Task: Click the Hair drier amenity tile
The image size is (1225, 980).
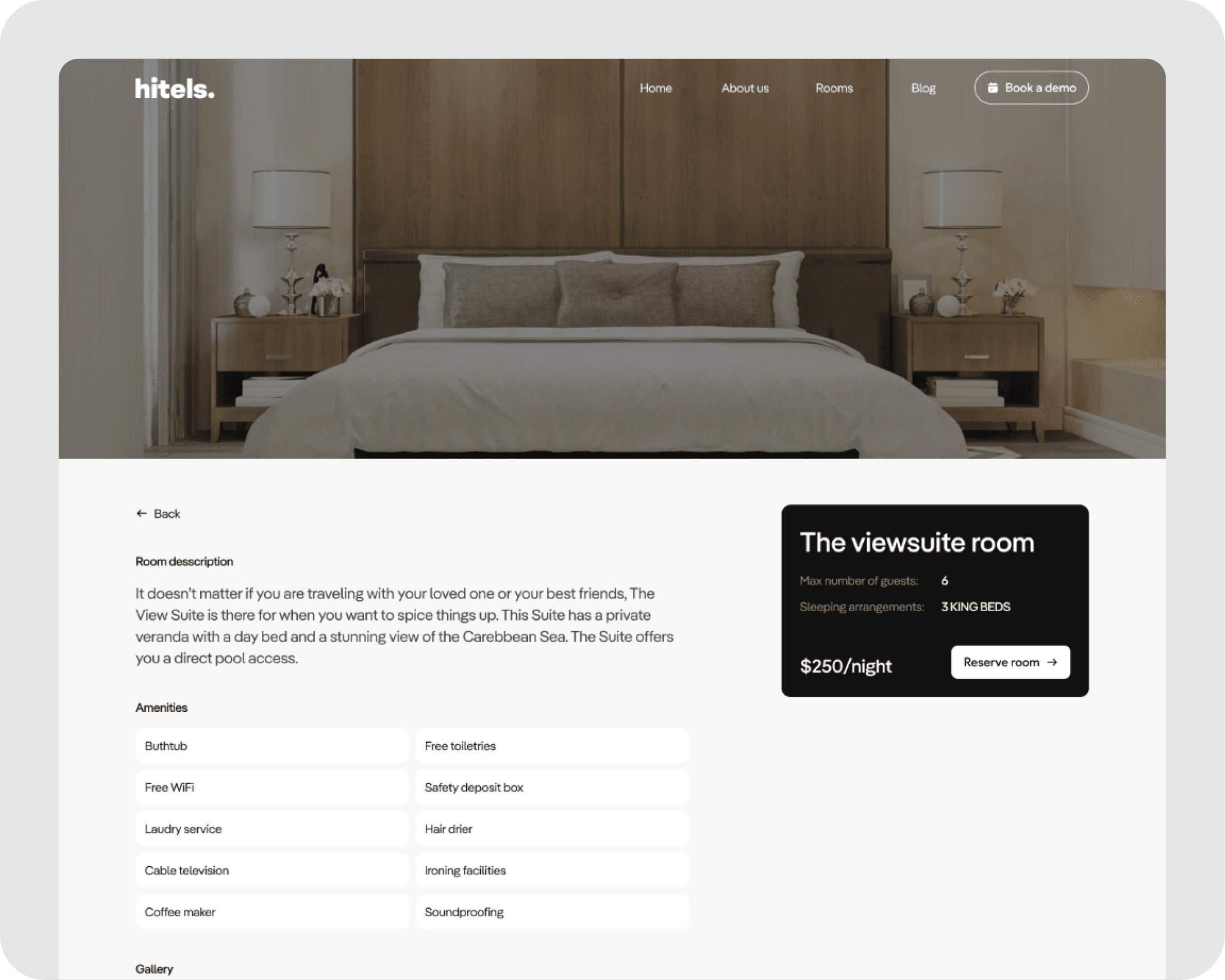Action: coord(552,829)
